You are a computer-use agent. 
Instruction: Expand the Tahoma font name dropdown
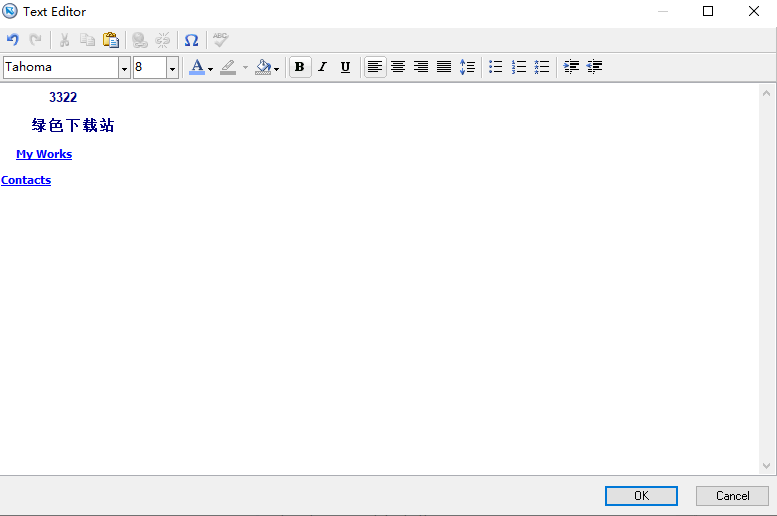click(x=124, y=68)
